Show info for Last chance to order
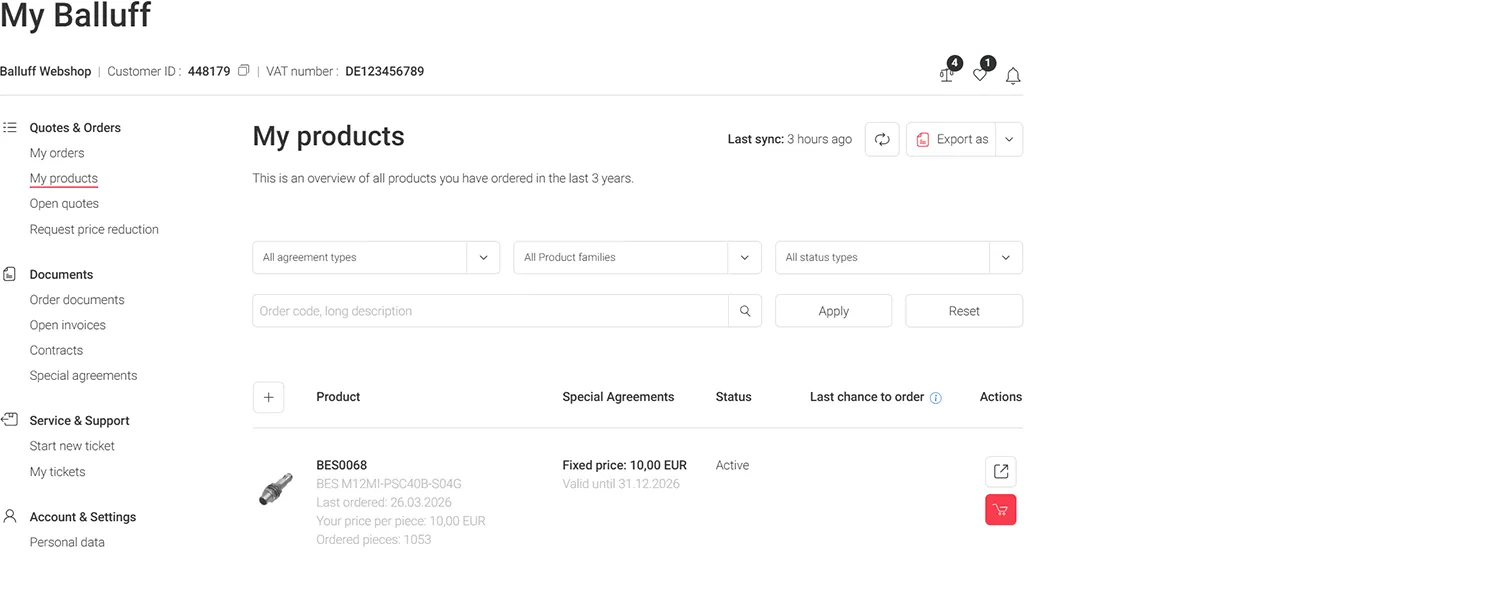1488x593 pixels. (x=936, y=398)
